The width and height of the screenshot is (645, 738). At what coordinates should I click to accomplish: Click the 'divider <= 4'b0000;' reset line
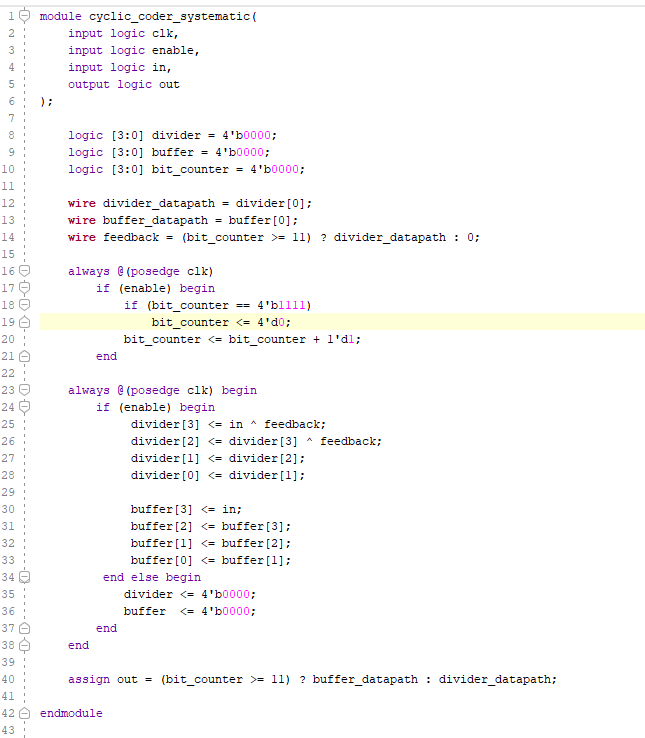pyautogui.click(x=190, y=594)
